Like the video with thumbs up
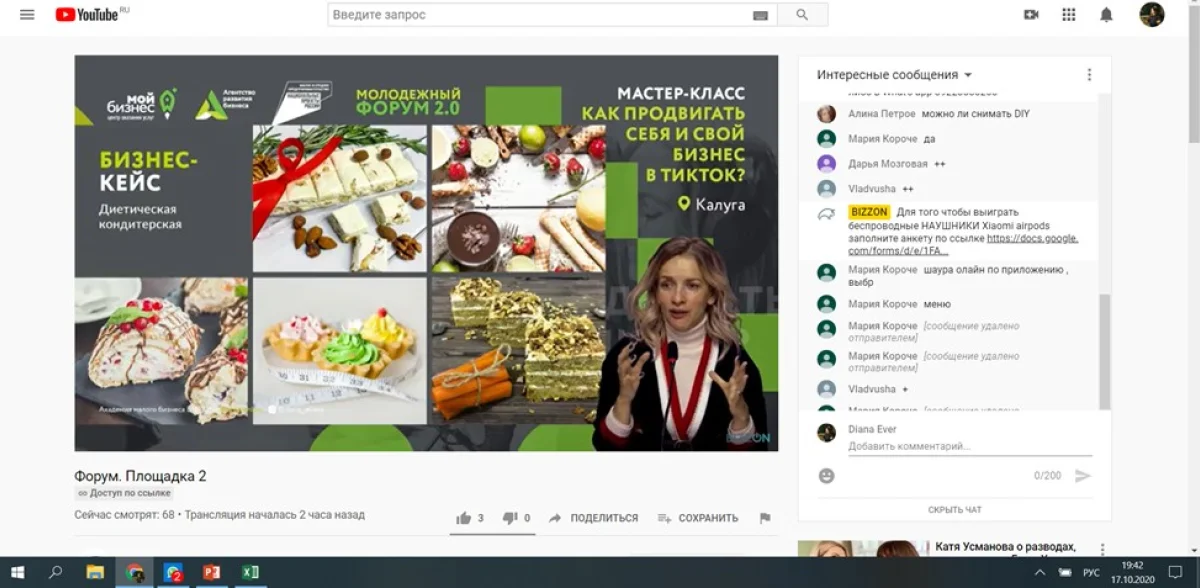Screen dimensions: 1200x588 (x=464, y=518)
